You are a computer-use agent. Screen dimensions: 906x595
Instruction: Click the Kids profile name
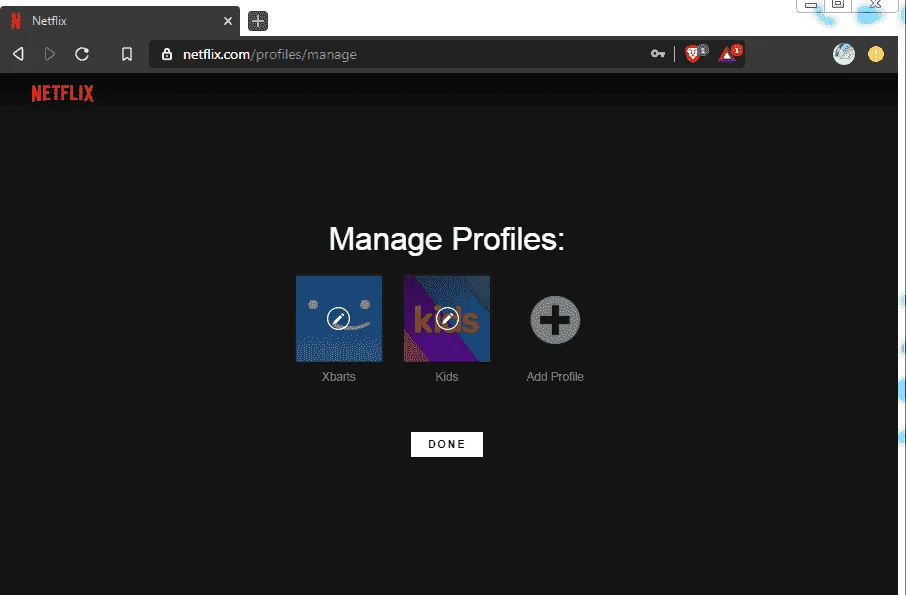coord(447,377)
